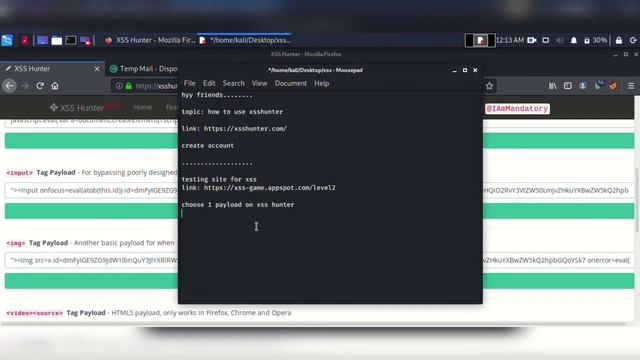Click the Home link on XSS Hunter
The width and height of the screenshot is (640, 360).
pos(142,107)
